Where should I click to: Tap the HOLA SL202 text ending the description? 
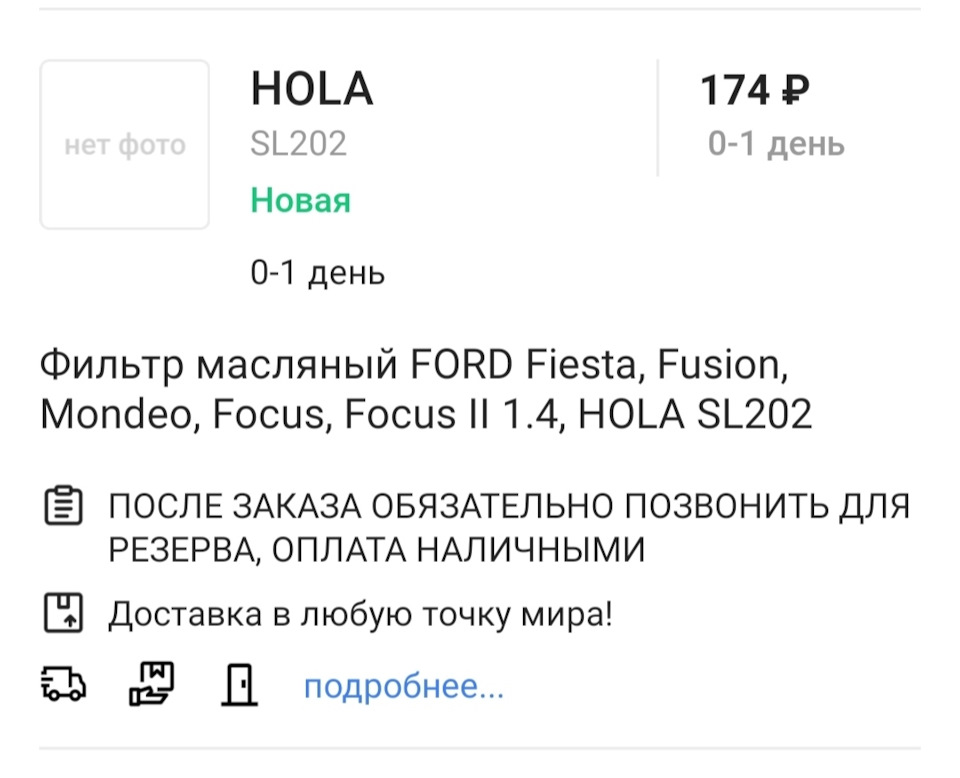[x=695, y=414]
